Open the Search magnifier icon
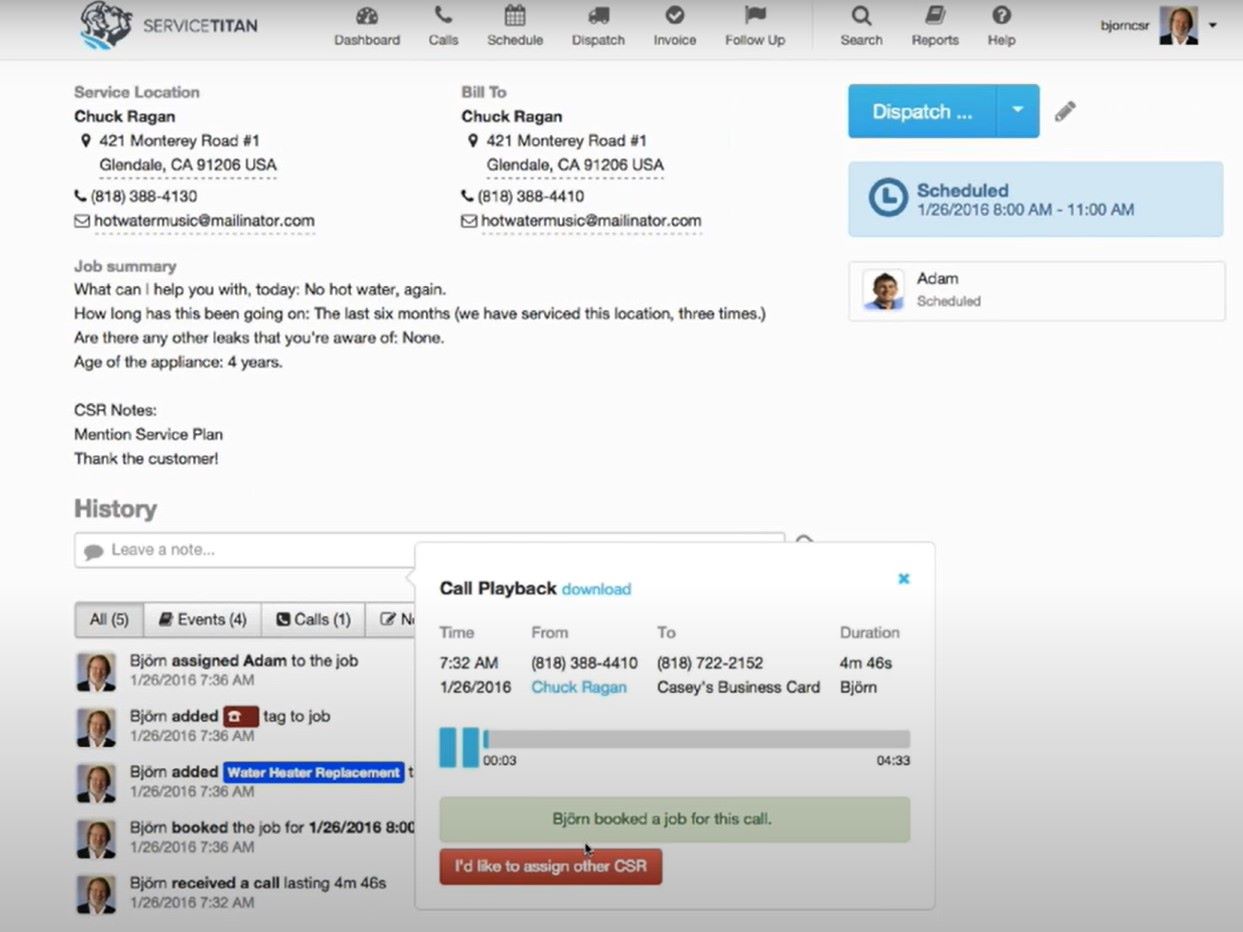The width and height of the screenshot is (1243, 932). [861, 16]
